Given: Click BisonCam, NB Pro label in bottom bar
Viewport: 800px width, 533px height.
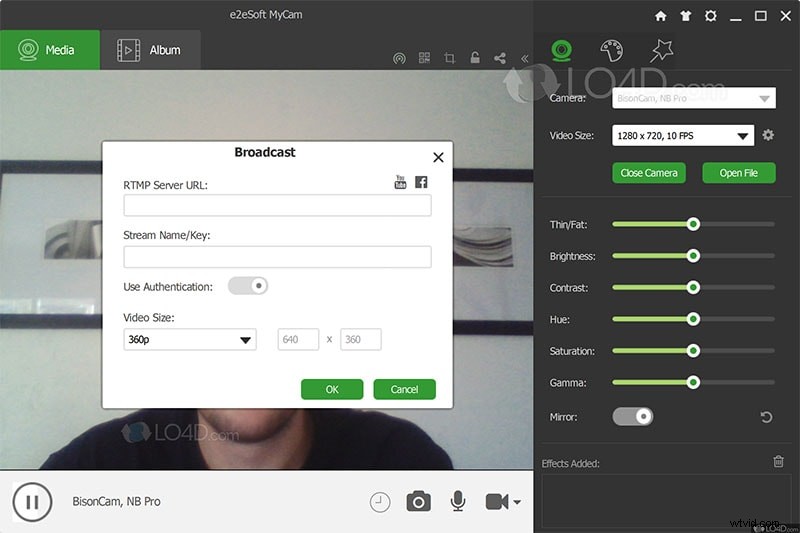Looking at the screenshot, I should 116,501.
